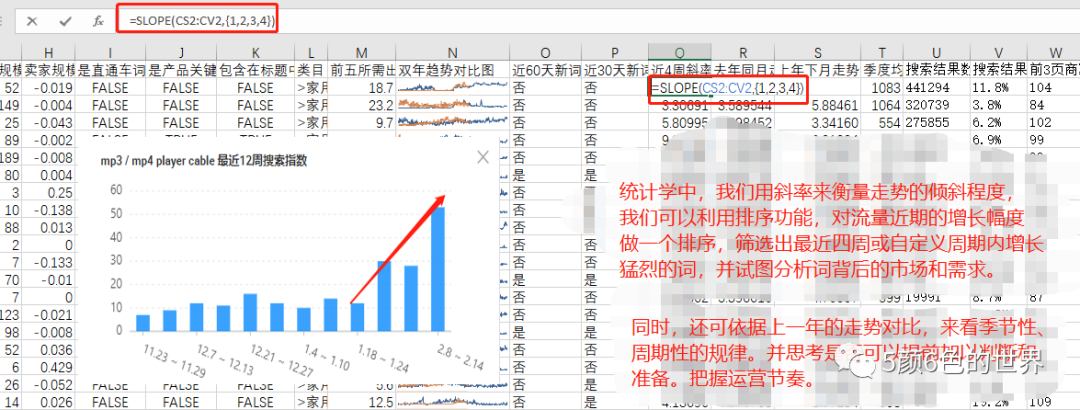Select the cell with value 275855

point(936,123)
